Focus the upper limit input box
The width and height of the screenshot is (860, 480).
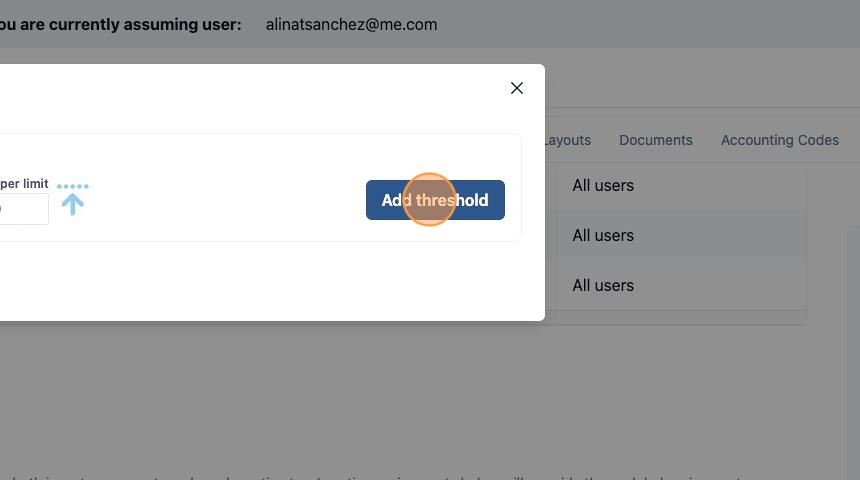click(x=23, y=209)
